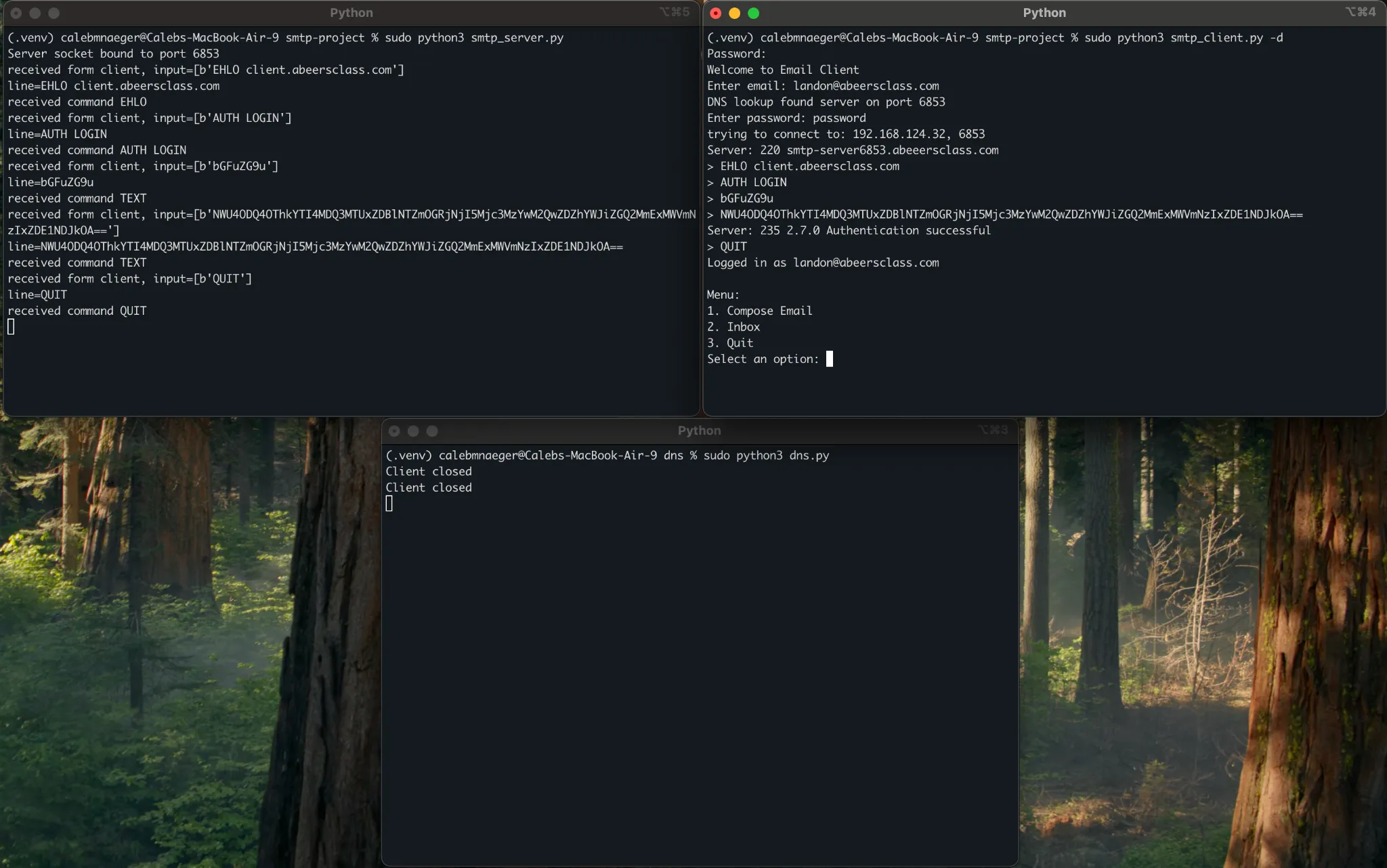The image size is (1387, 868).
Task: Click 'Logged in as landon@abeersclass.com' line
Action: (x=823, y=263)
